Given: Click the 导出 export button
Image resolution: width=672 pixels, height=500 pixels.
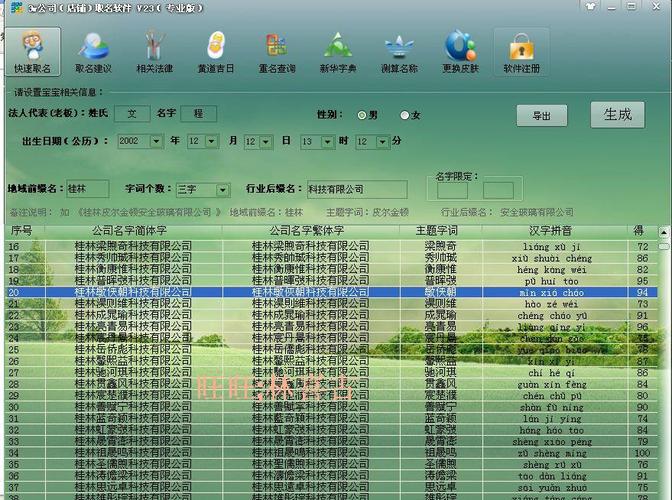Looking at the screenshot, I should [x=542, y=116].
